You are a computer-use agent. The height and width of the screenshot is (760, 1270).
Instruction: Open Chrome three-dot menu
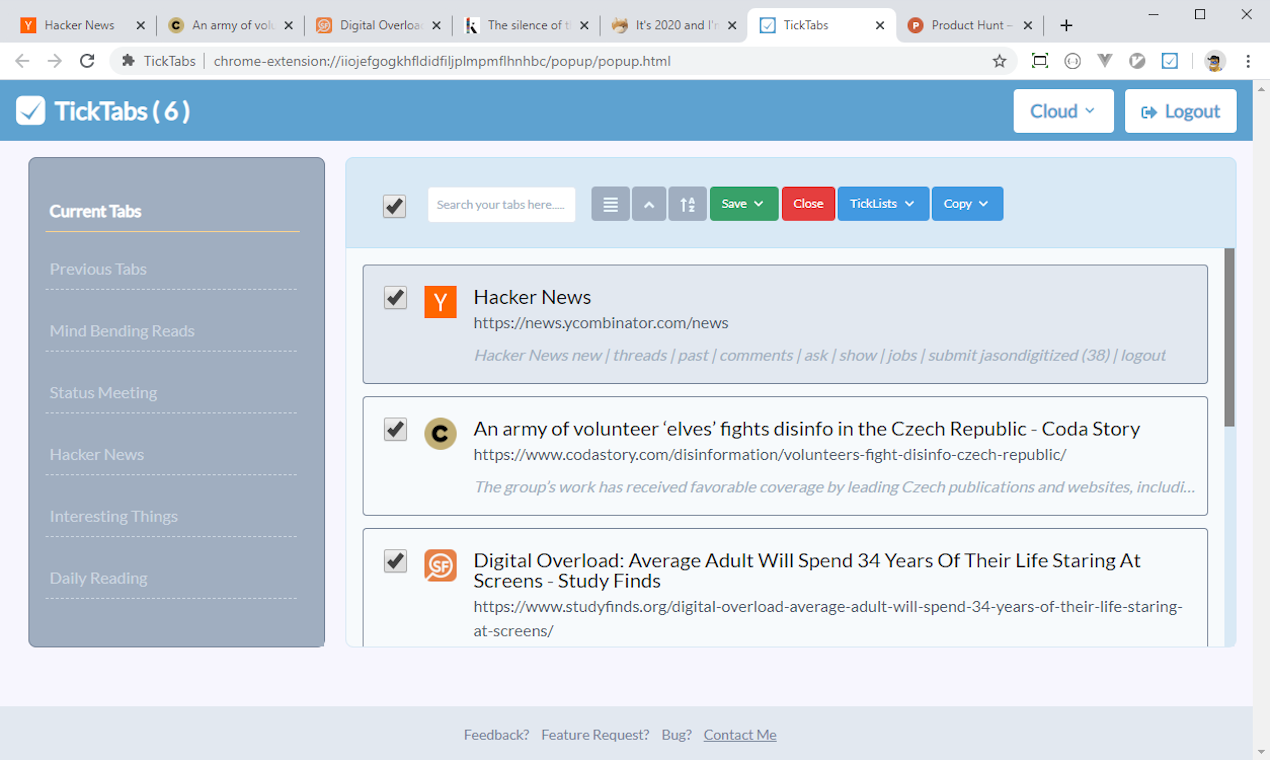point(1248,61)
